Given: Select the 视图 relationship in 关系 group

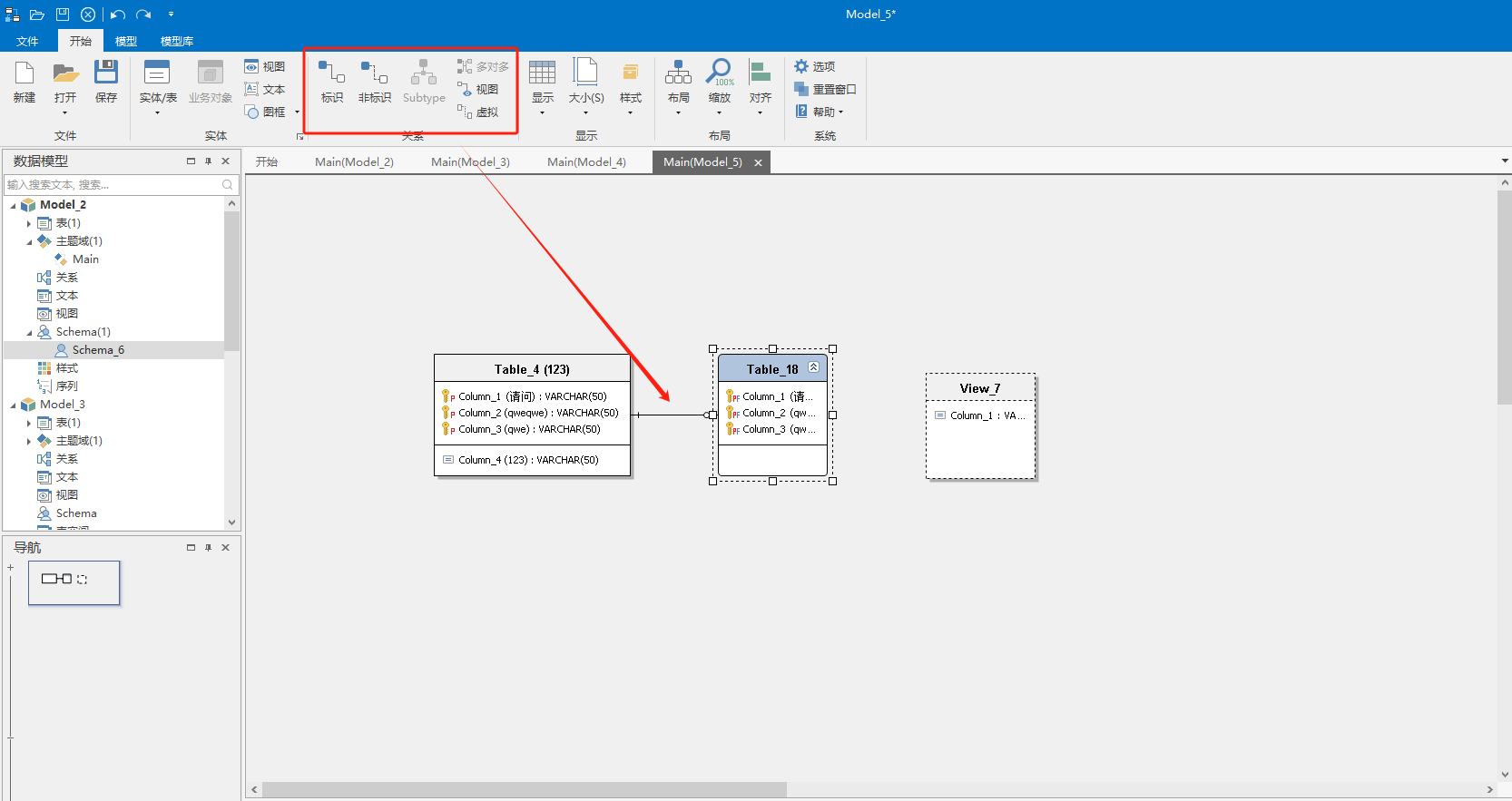Looking at the screenshot, I should (478, 89).
